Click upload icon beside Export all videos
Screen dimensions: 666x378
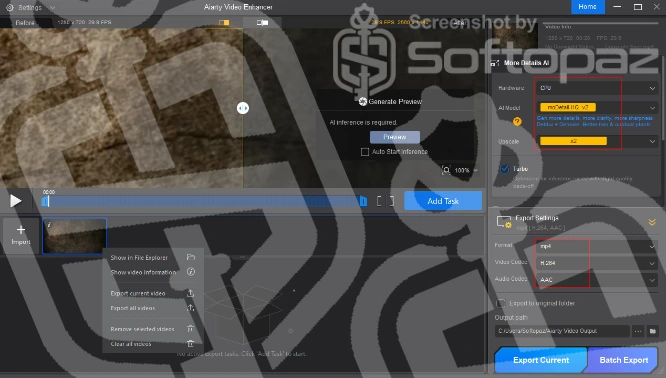(190, 308)
